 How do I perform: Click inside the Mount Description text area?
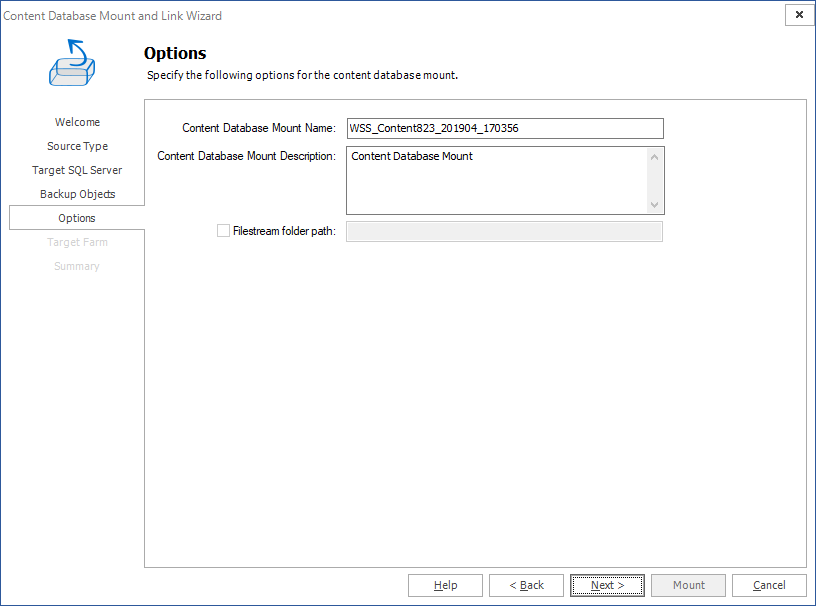(x=497, y=181)
